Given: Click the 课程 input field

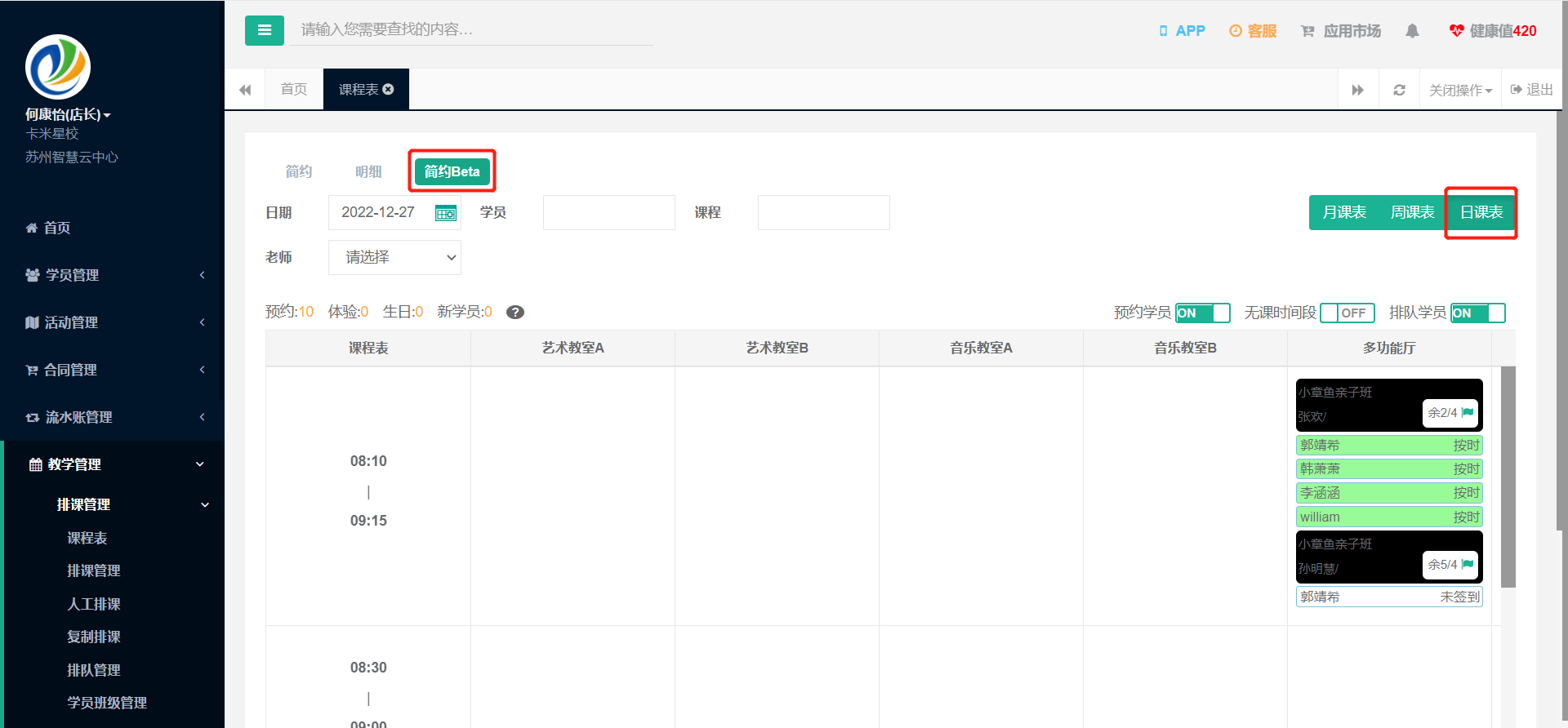Looking at the screenshot, I should coord(824,212).
